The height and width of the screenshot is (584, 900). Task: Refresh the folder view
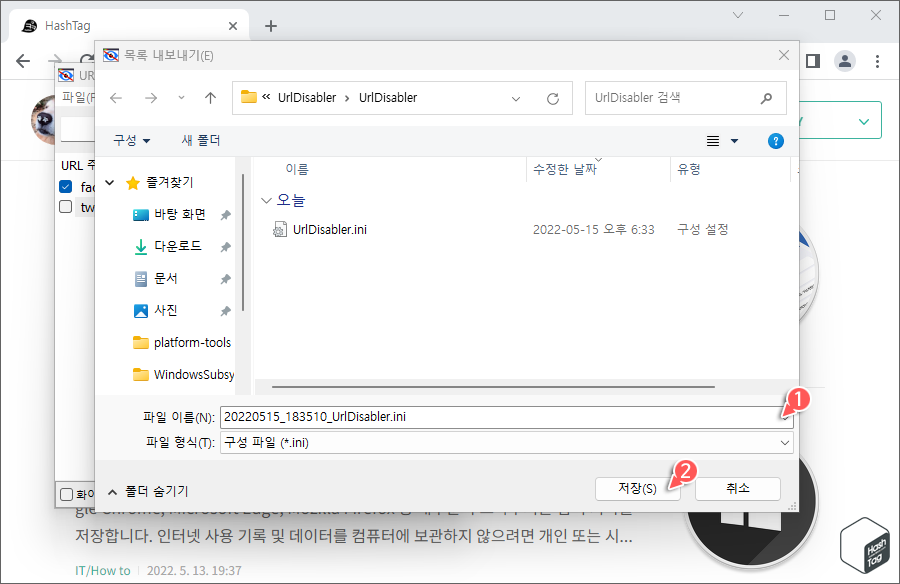coord(552,97)
